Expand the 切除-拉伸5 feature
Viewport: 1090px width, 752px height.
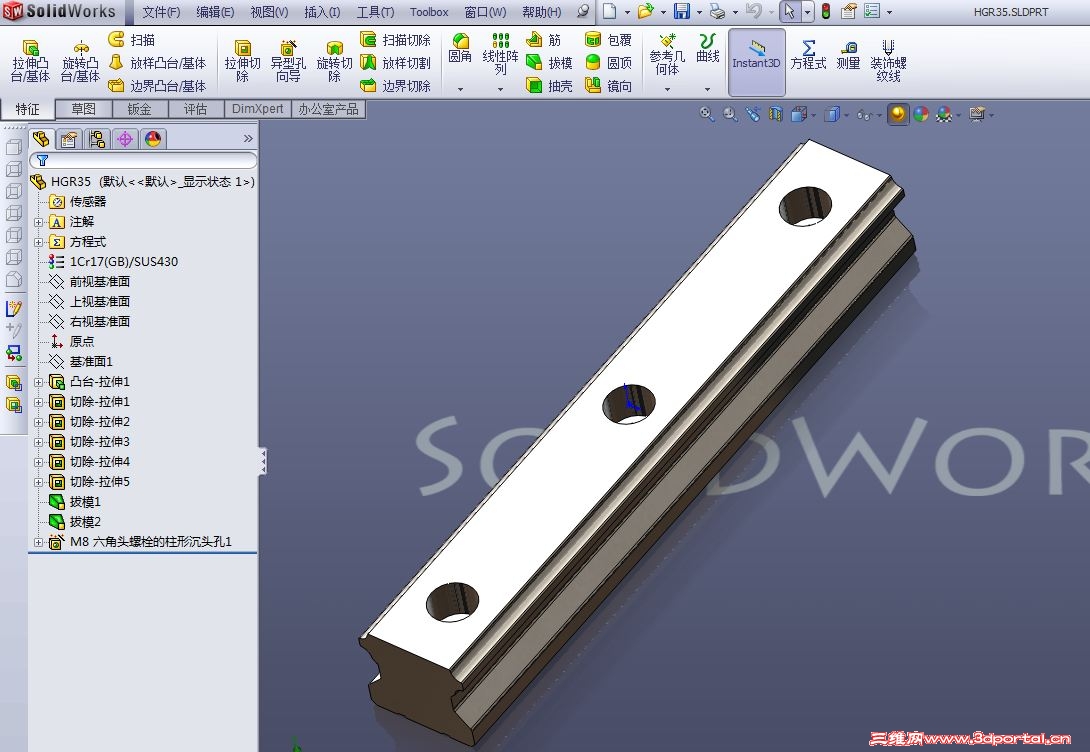click(39, 482)
